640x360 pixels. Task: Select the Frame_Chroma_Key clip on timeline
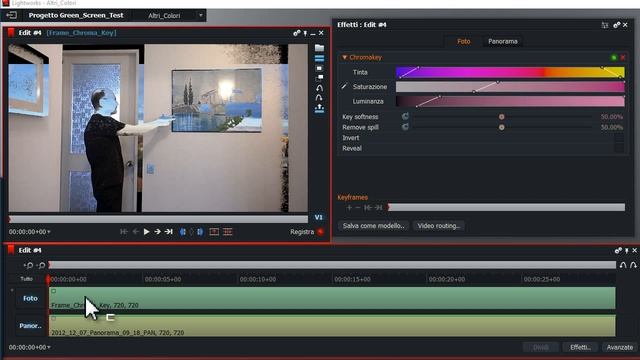[332, 298]
